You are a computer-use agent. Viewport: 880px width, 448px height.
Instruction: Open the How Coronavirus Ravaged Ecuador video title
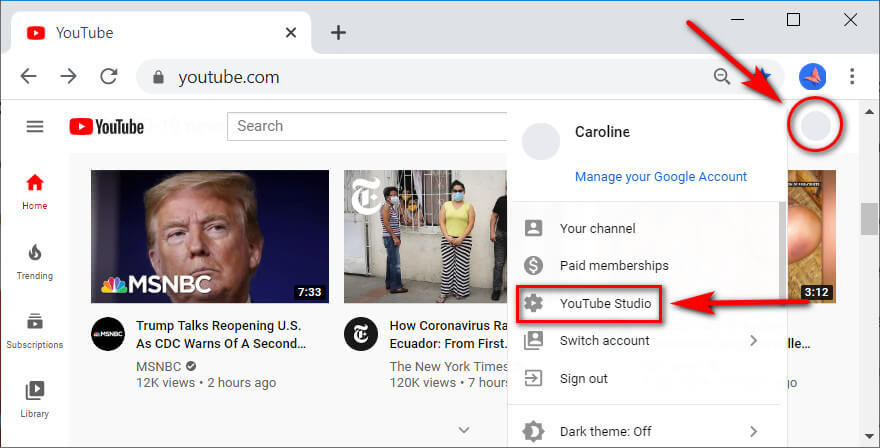tap(448, 335)
